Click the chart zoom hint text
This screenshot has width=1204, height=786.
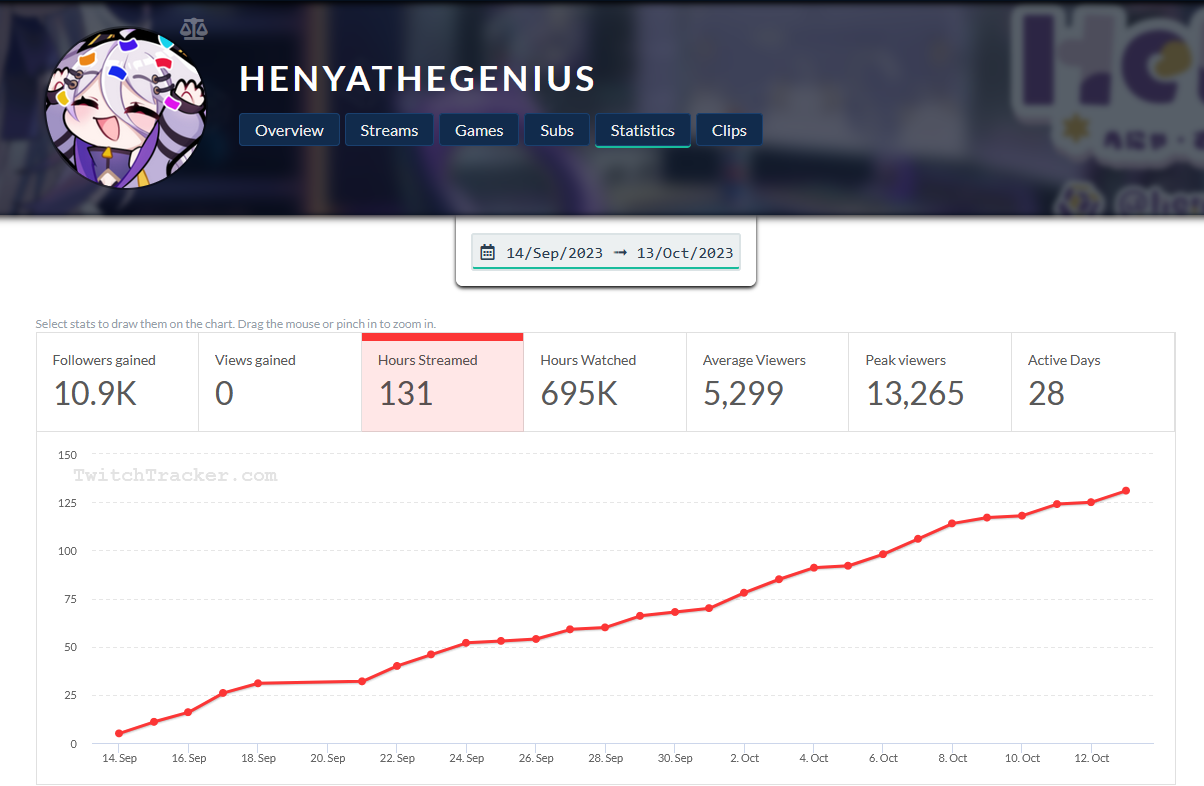point(235,324)
